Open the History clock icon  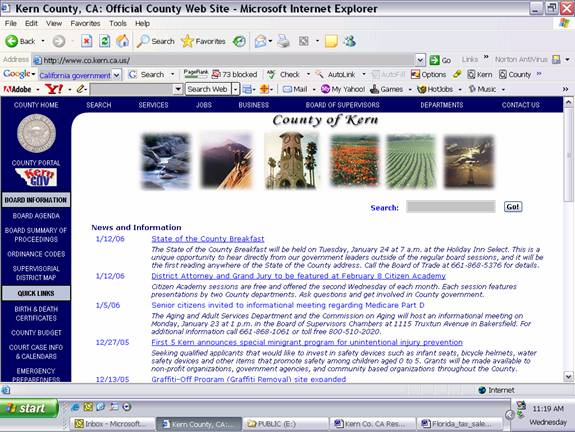pos(239,41)
